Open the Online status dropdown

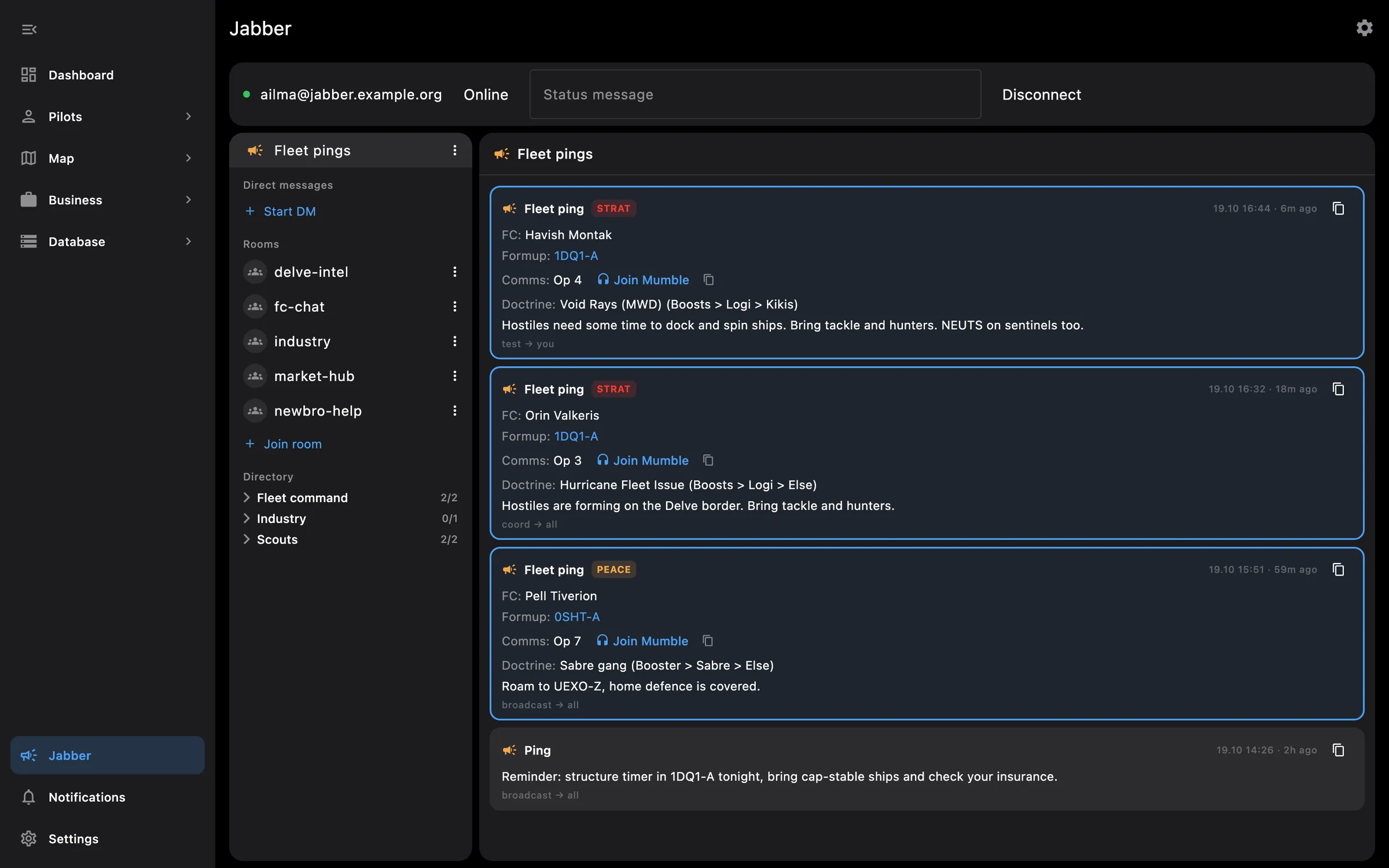(x=486, y=94)
